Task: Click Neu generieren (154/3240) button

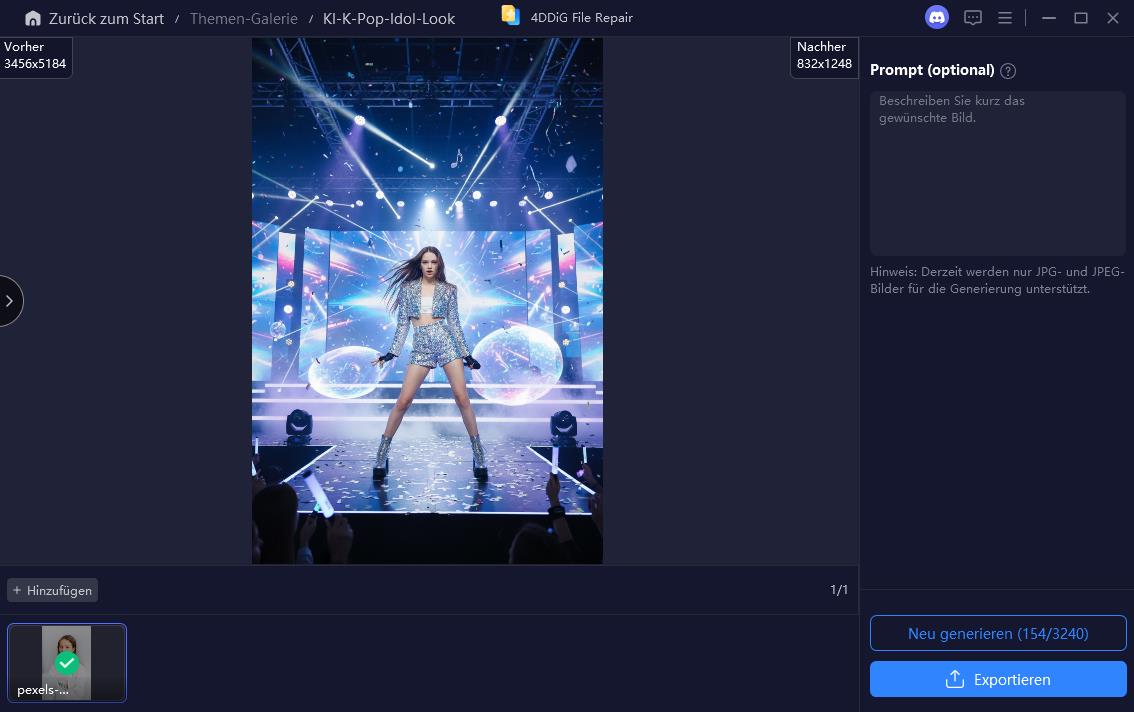Action: pos(998,633)
